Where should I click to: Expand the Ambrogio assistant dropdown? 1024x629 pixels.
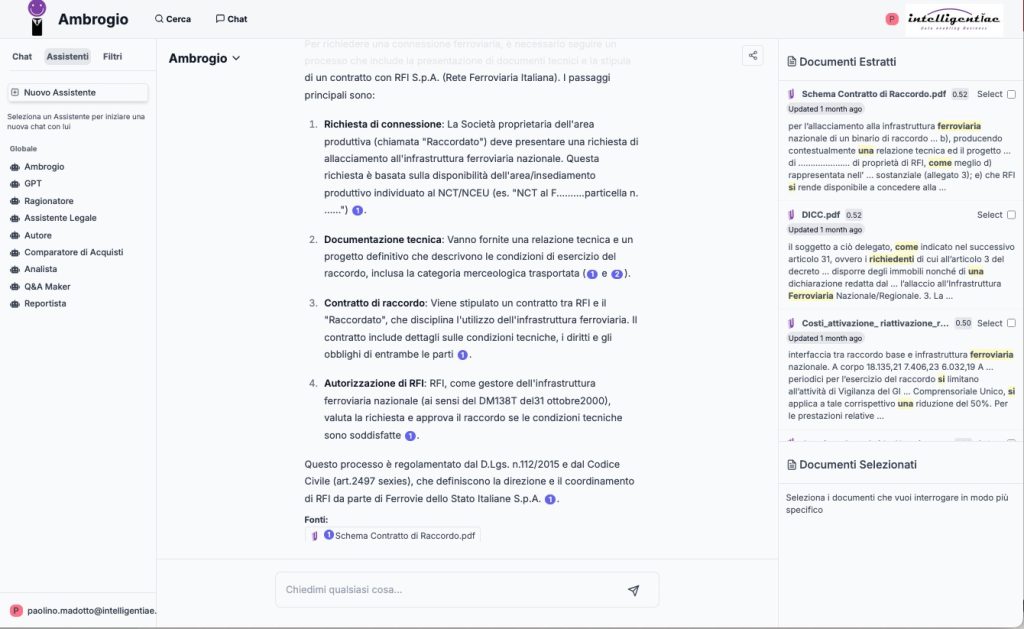click(x=205, y=58)
